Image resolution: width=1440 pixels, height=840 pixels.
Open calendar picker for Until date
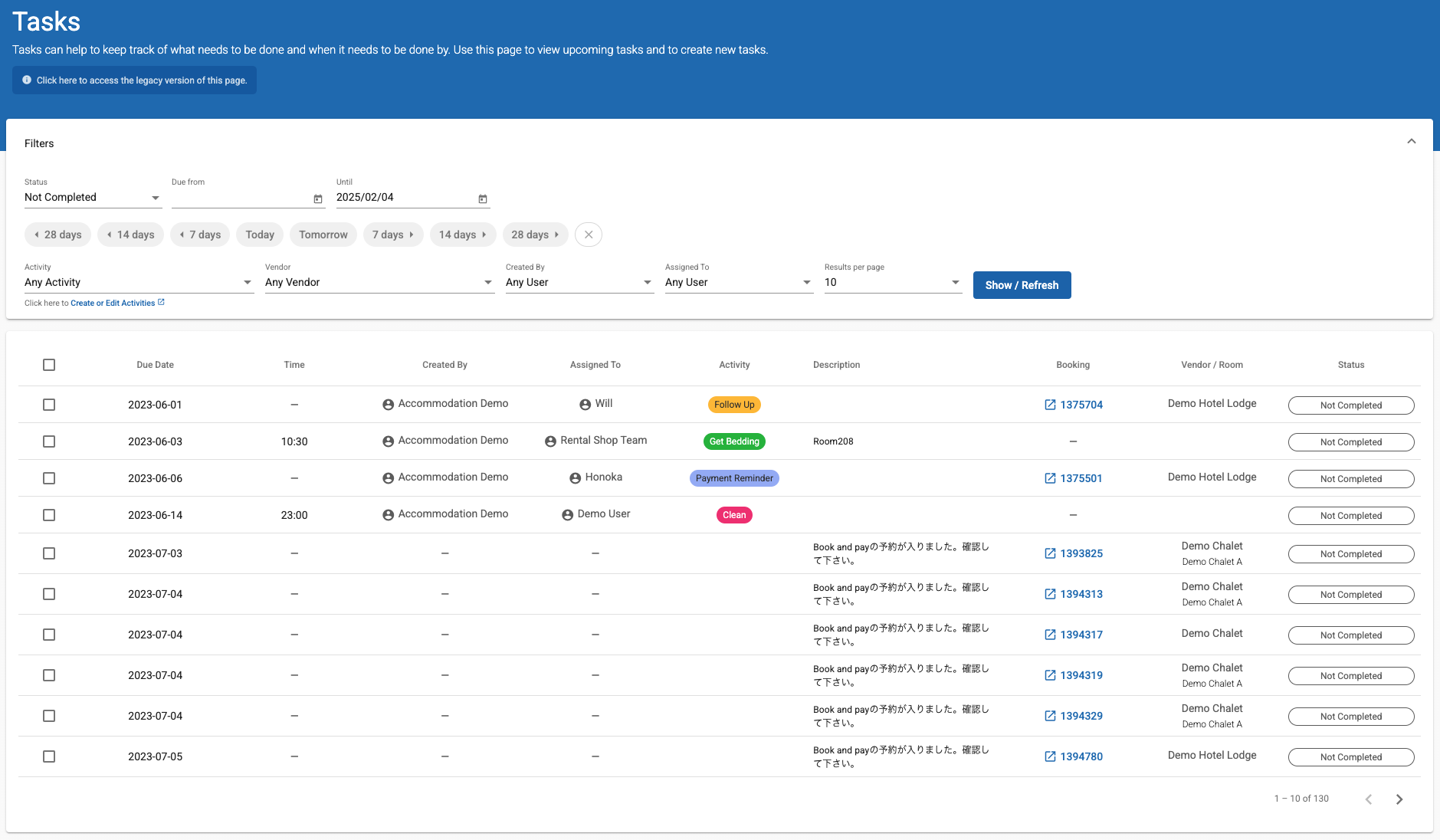pos(483,199)
